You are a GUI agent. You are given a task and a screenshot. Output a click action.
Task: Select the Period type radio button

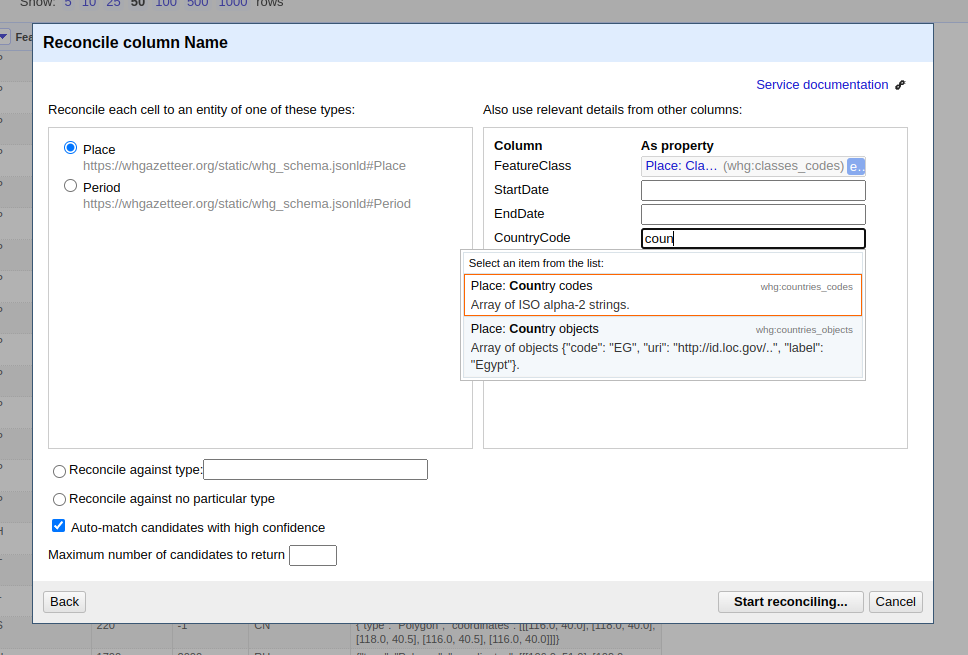(70, 186)
